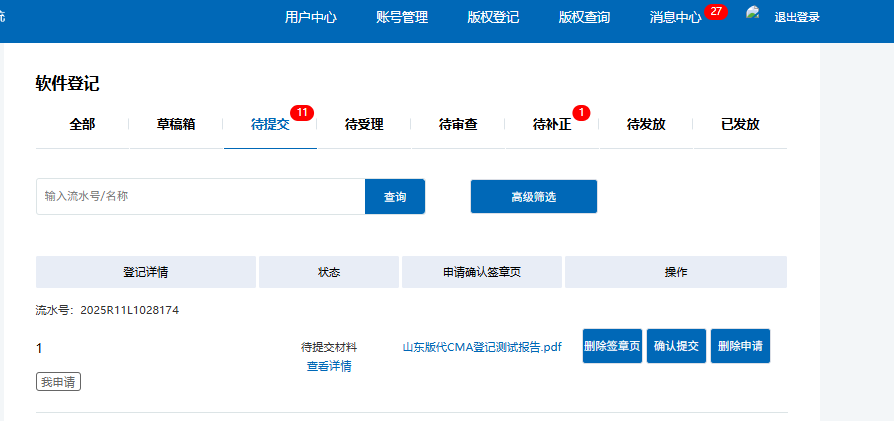Click the user avatar icon

[x=754, y=14]
